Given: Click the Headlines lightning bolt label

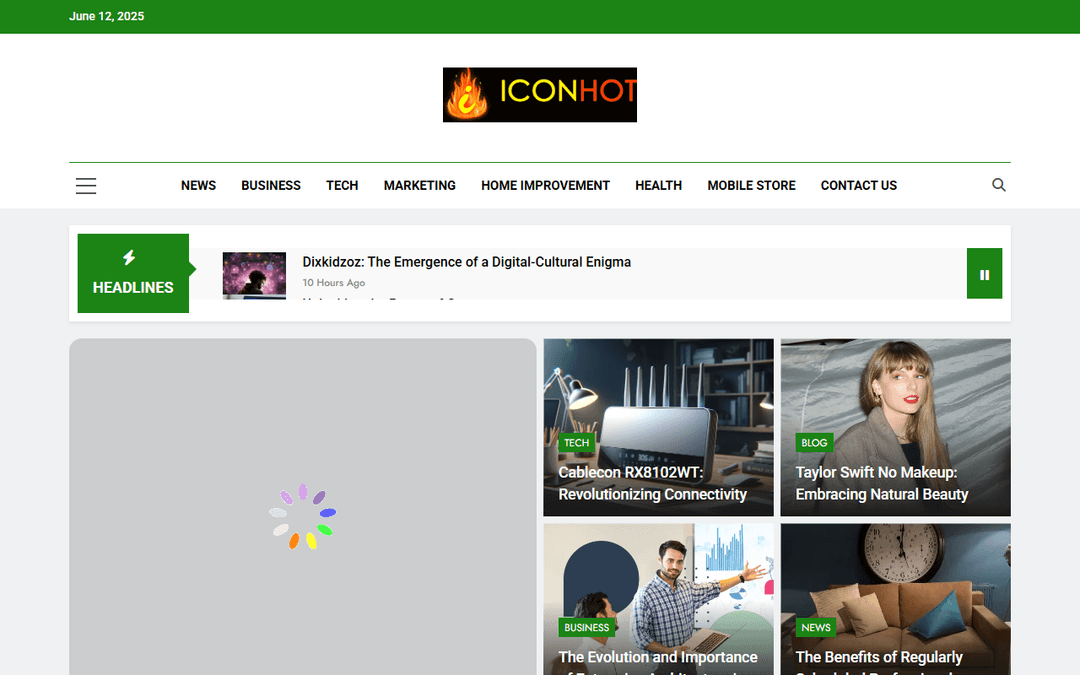Looking at the screenshot, I should tap(133, 273).
